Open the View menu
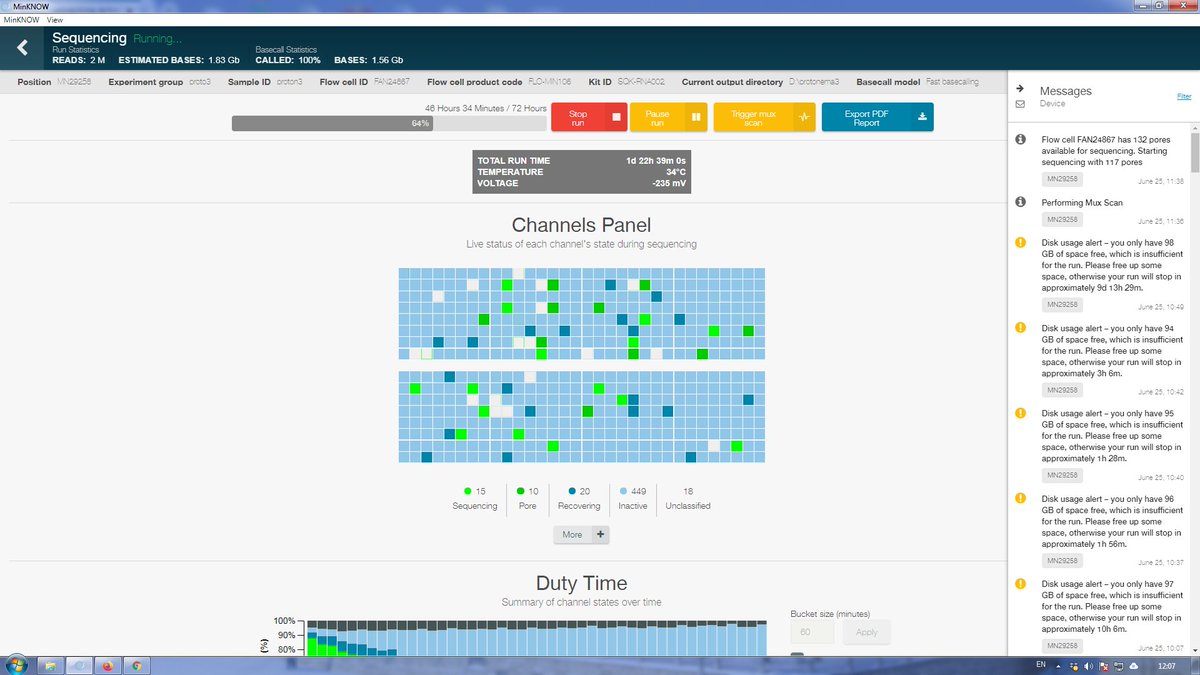This screenshot has height=675, width=1200. tap(55, 20)
